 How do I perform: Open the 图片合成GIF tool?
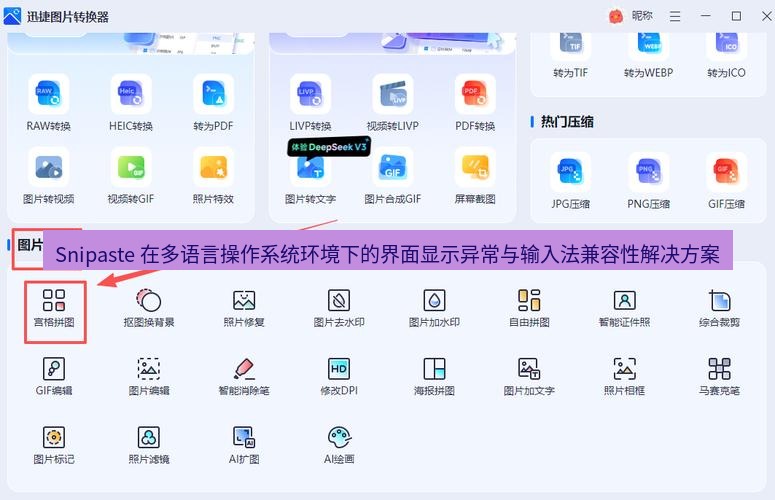pos(393,177)
